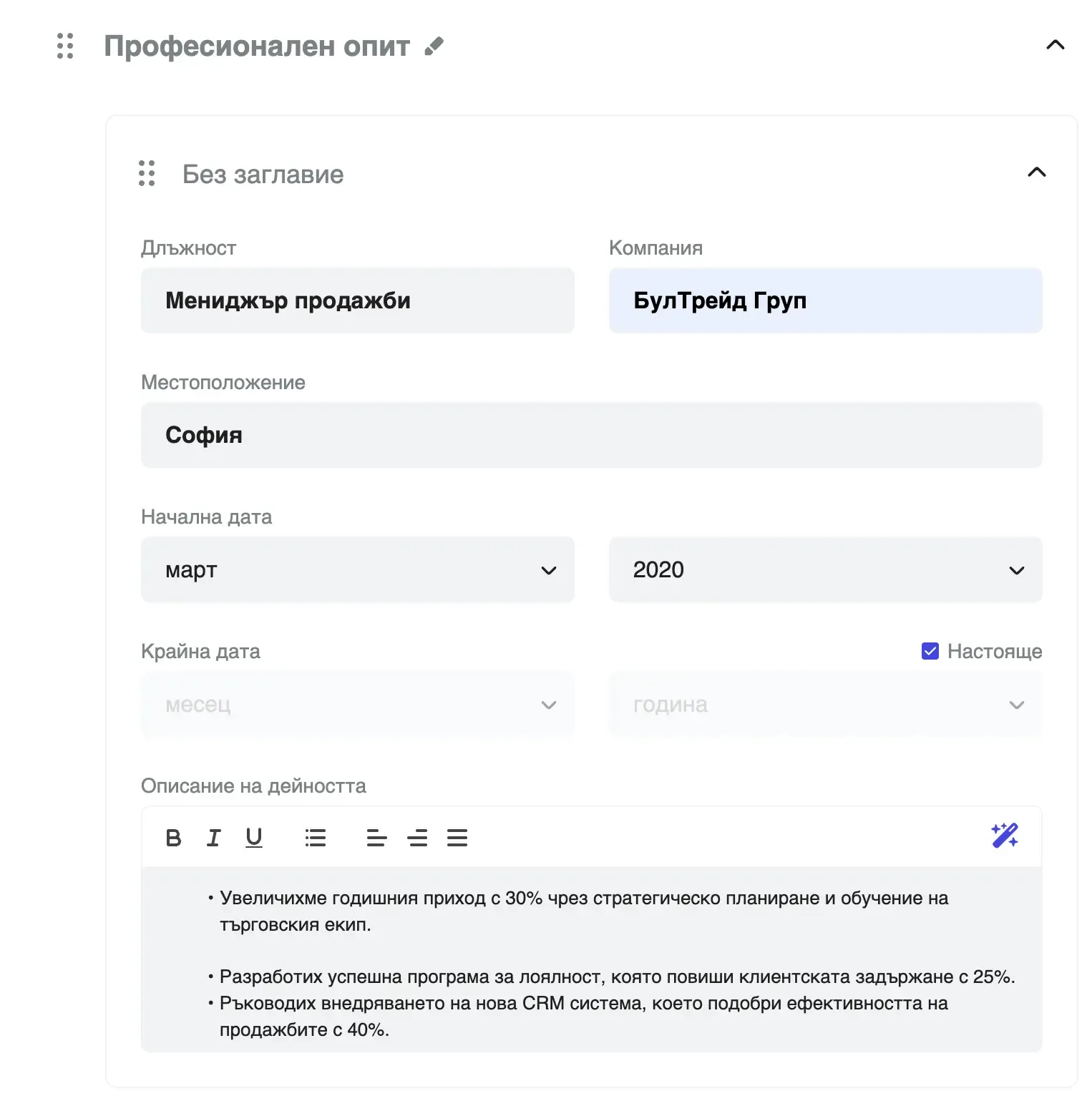
Task: Open the disabled end date месец dropdown
Action: (x=358, y=705)
